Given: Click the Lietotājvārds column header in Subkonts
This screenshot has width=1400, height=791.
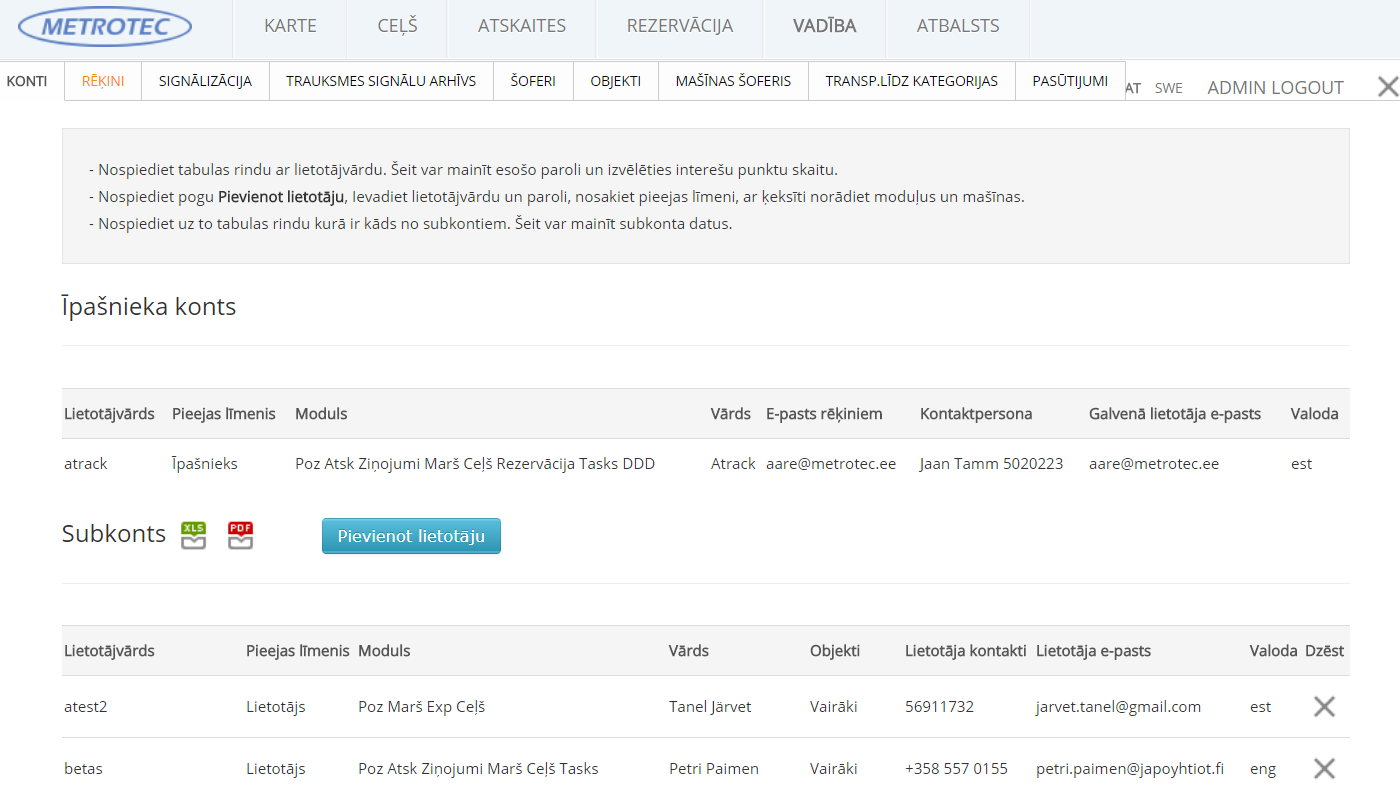Looking at the screenshot, I should click(x=109, y=651).
